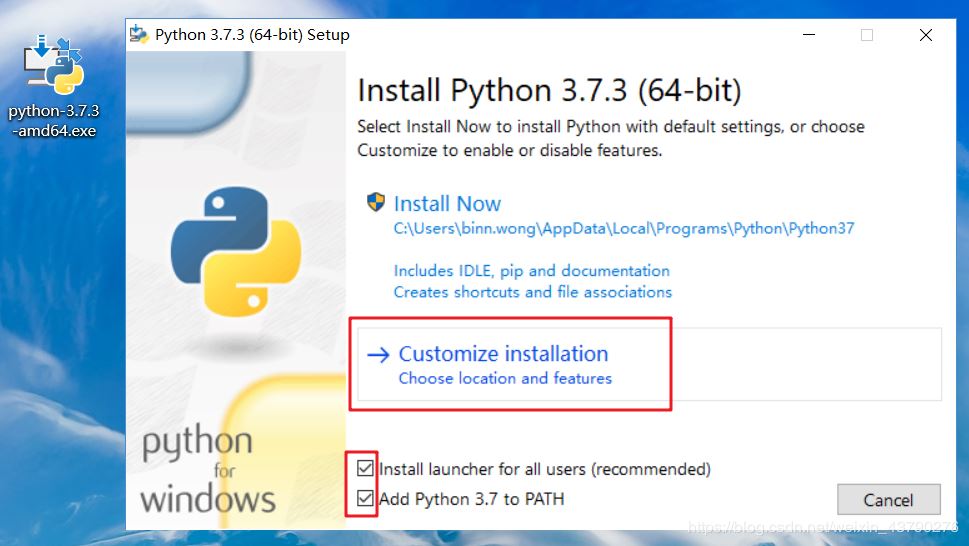The width and height of the screenshot is (969, 546).
Task: Click the 'python for windows' sidebar text
Action: [x=208, y=469]
